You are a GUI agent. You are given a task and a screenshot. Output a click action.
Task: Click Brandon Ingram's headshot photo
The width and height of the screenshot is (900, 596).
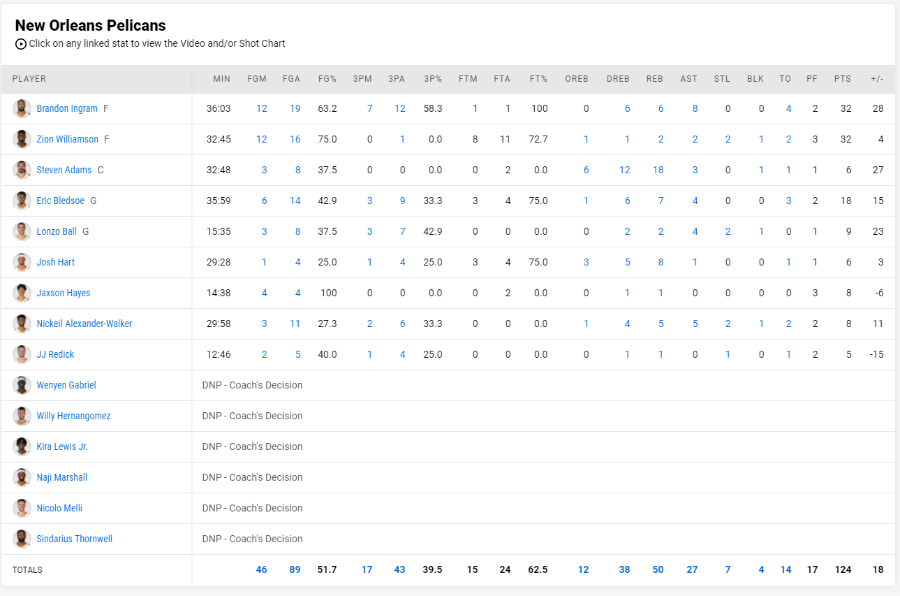click(22, 109)
